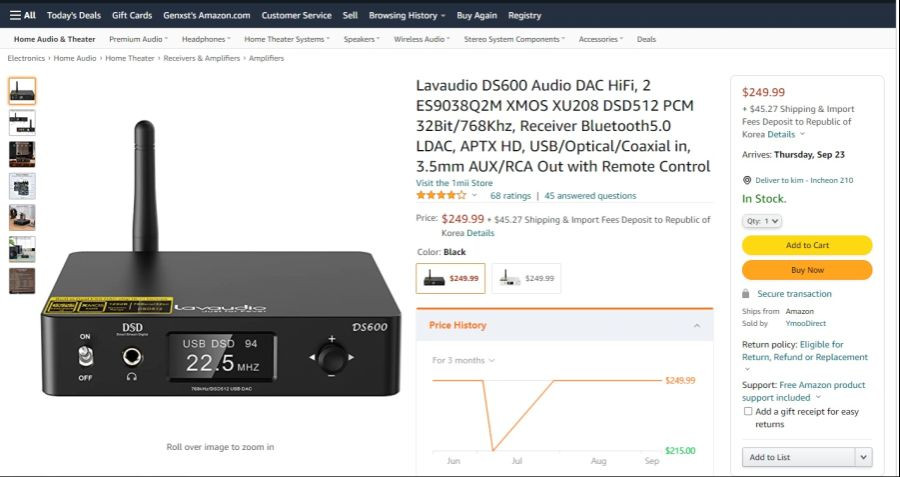Open Speakers submenu
The height and width of the screenshot is (477, 900).
click(x=362, y=39)
